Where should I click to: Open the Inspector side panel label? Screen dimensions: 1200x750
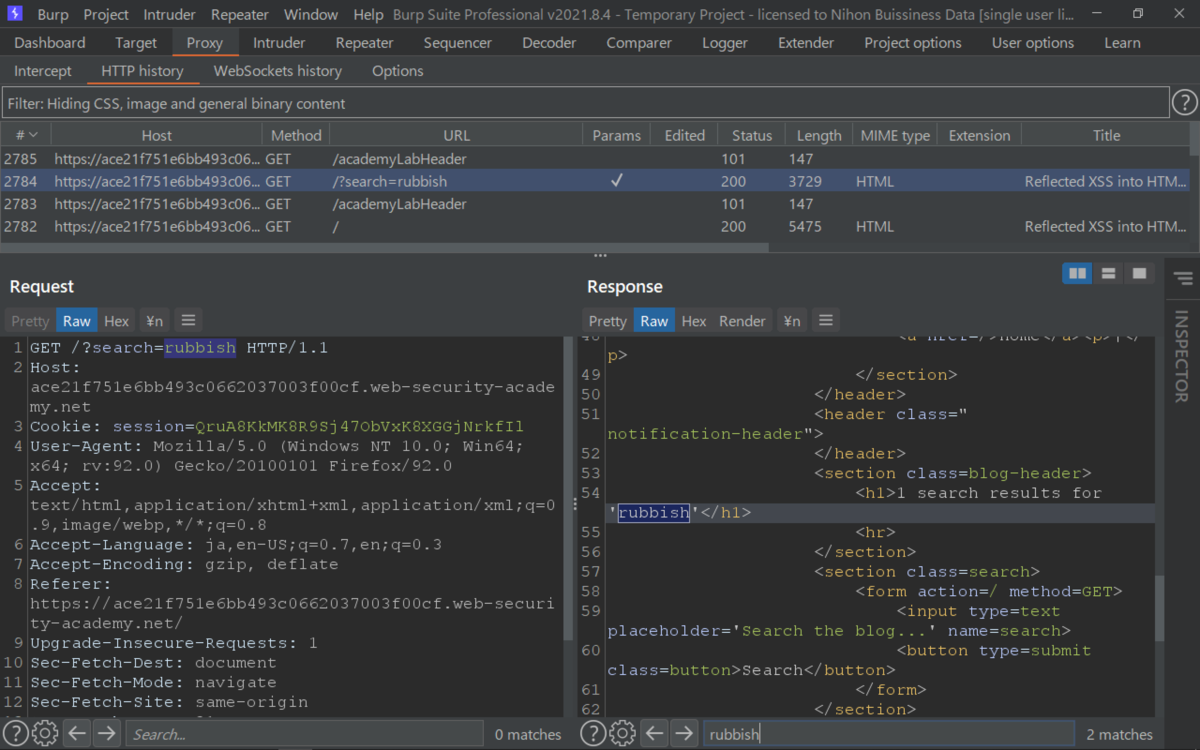tap(1182, 355)
